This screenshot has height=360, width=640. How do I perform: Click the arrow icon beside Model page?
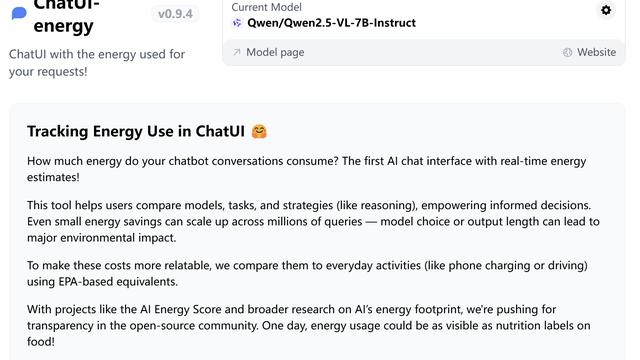point(236,52)
